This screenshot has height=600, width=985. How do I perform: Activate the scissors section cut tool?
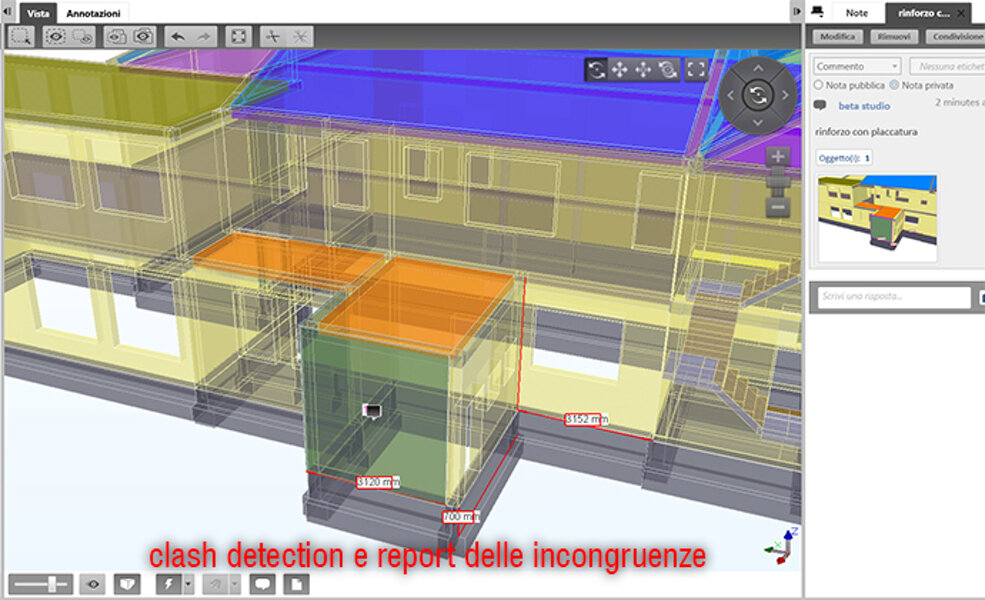272,36
